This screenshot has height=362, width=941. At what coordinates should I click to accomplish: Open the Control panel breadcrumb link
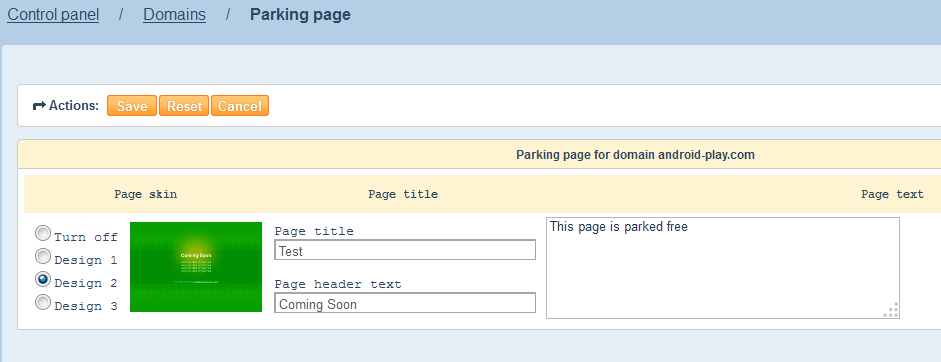pyautogui.click(x=53, y=14)
